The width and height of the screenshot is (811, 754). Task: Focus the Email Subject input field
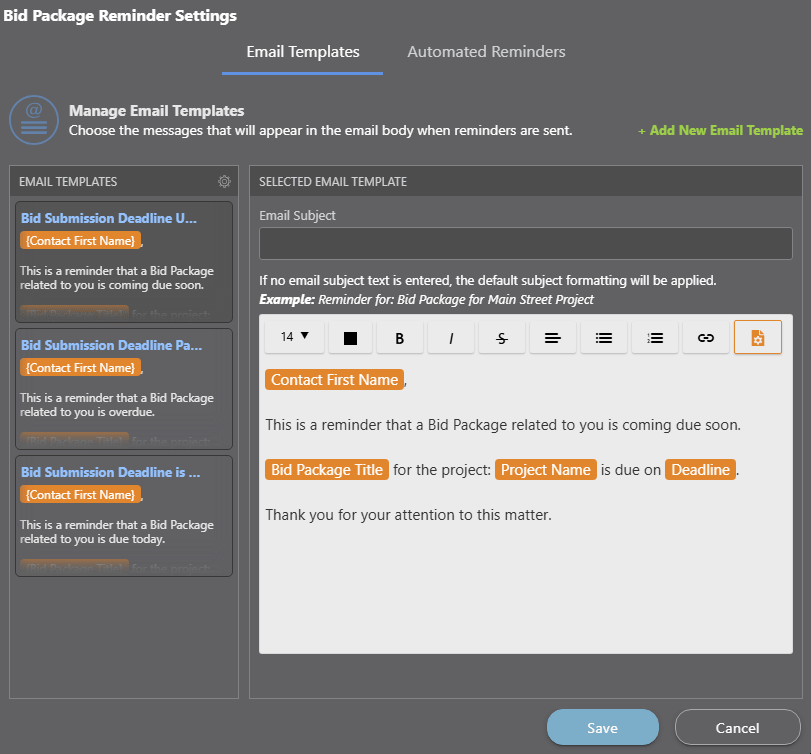pyautogui.click(x=525, y=244)
